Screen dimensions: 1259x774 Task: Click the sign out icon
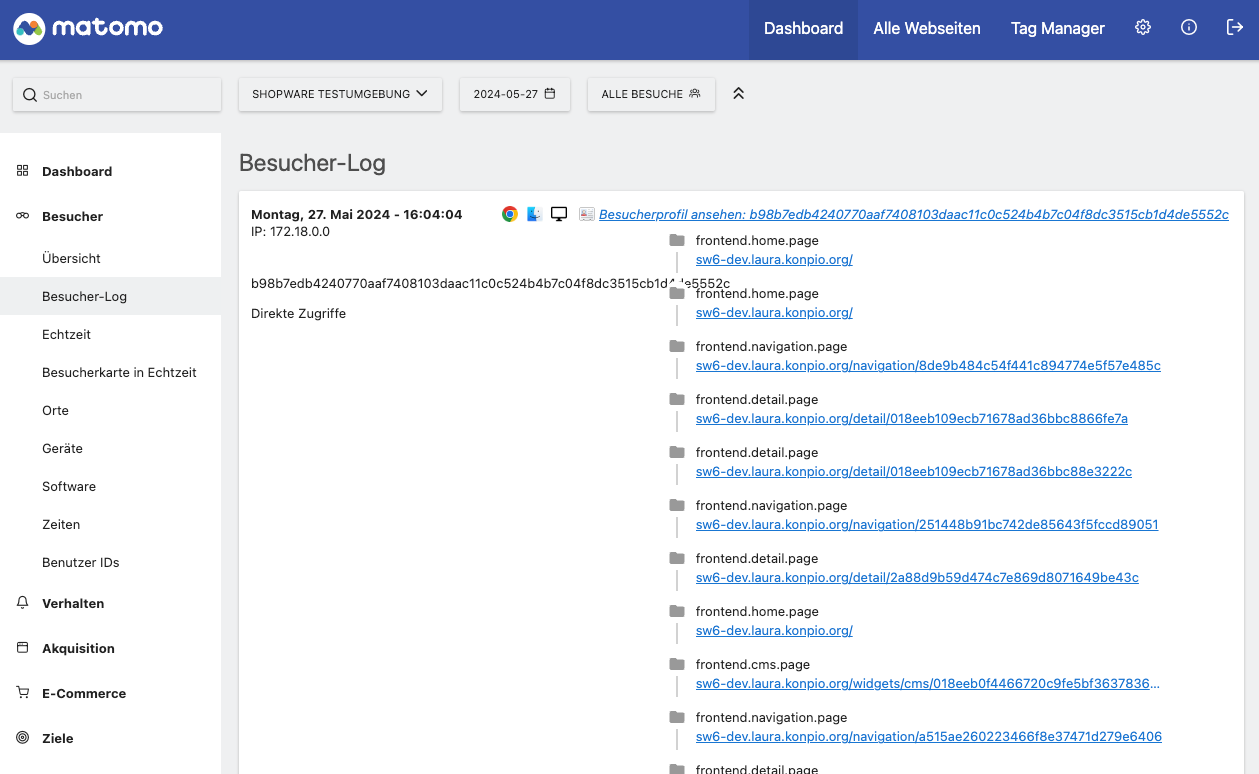(x=1235, y=28)
